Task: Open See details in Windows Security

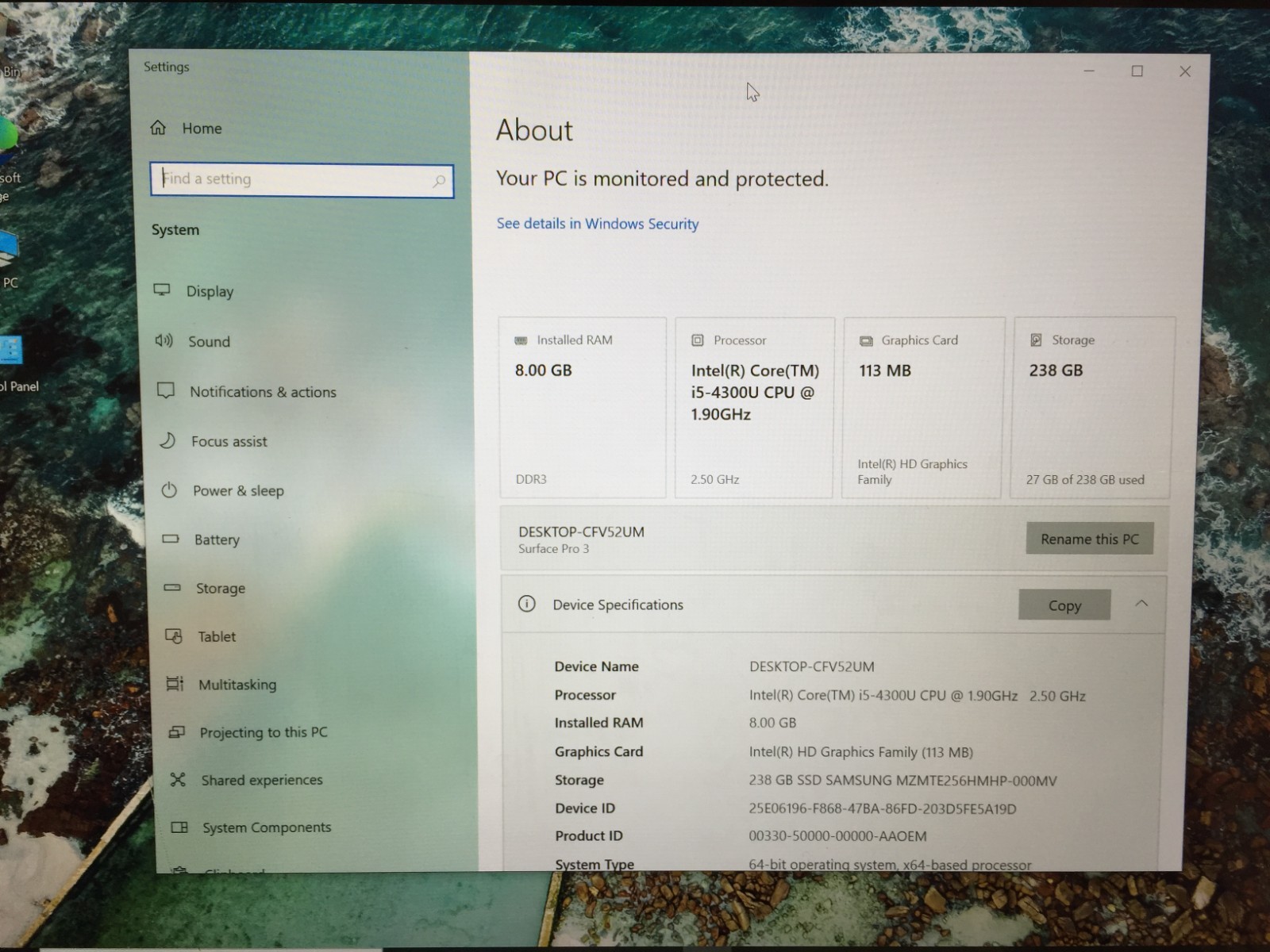Action: point(598,224)
